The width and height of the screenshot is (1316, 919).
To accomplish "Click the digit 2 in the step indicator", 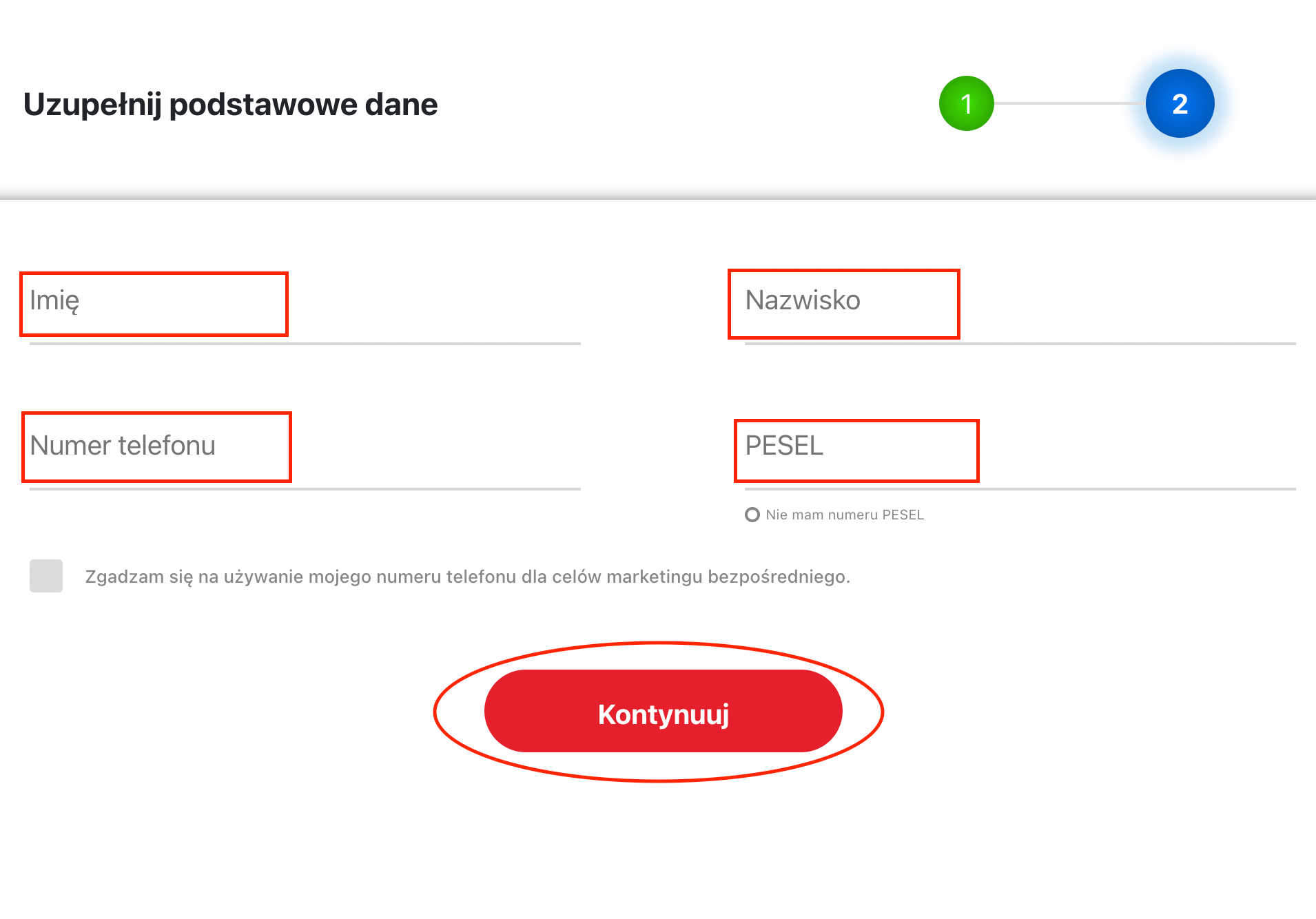I will 1180,104.
